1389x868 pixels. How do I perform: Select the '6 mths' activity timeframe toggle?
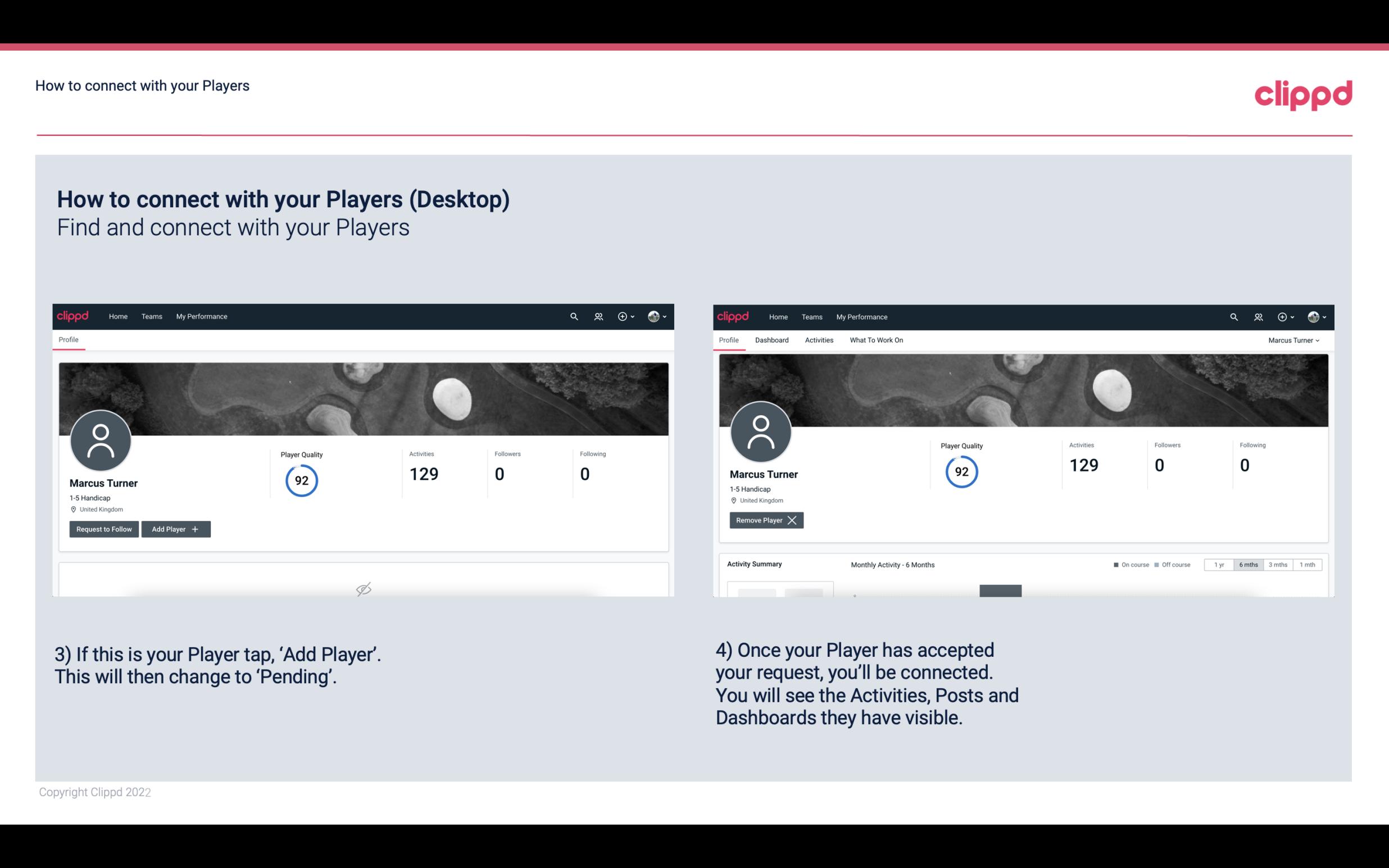tap(1248, 564)
